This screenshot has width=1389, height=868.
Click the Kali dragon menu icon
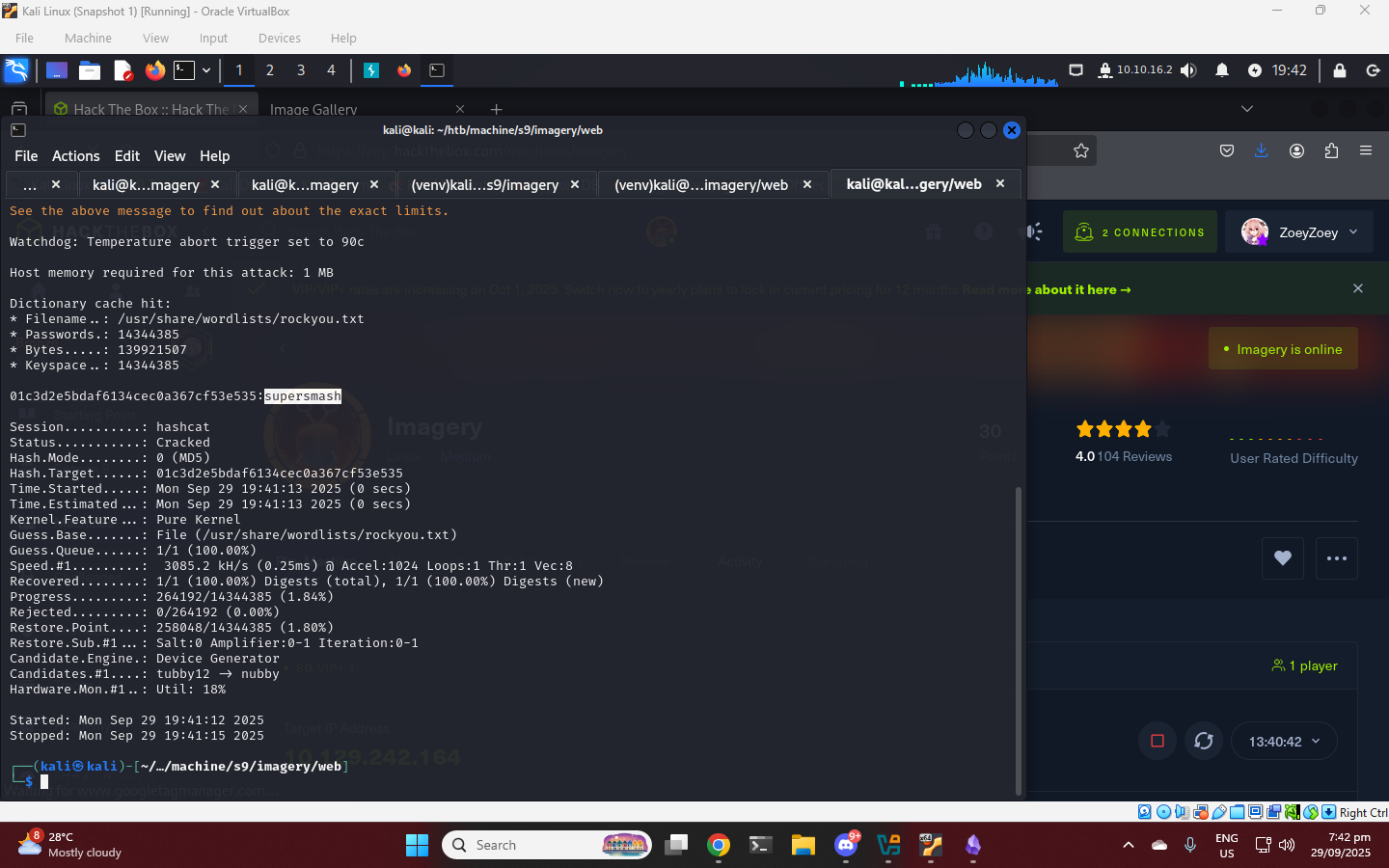(16, 70)
